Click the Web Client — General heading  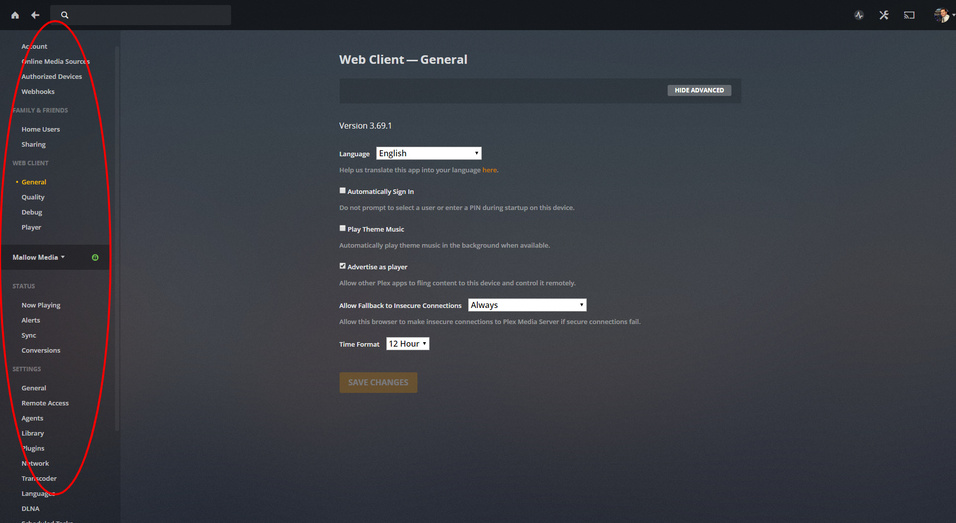403,60
